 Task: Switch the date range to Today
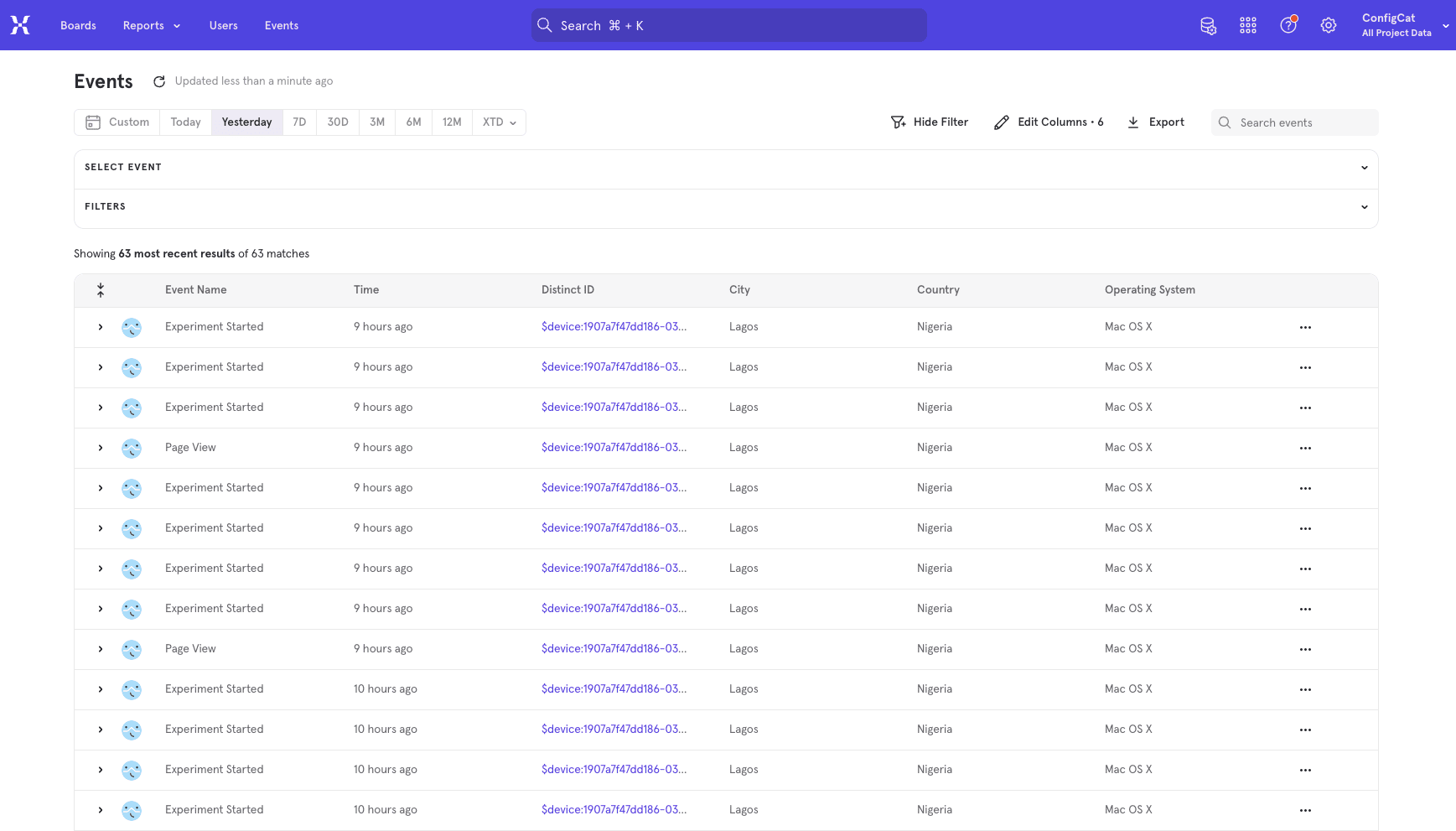tap(184, 122)
